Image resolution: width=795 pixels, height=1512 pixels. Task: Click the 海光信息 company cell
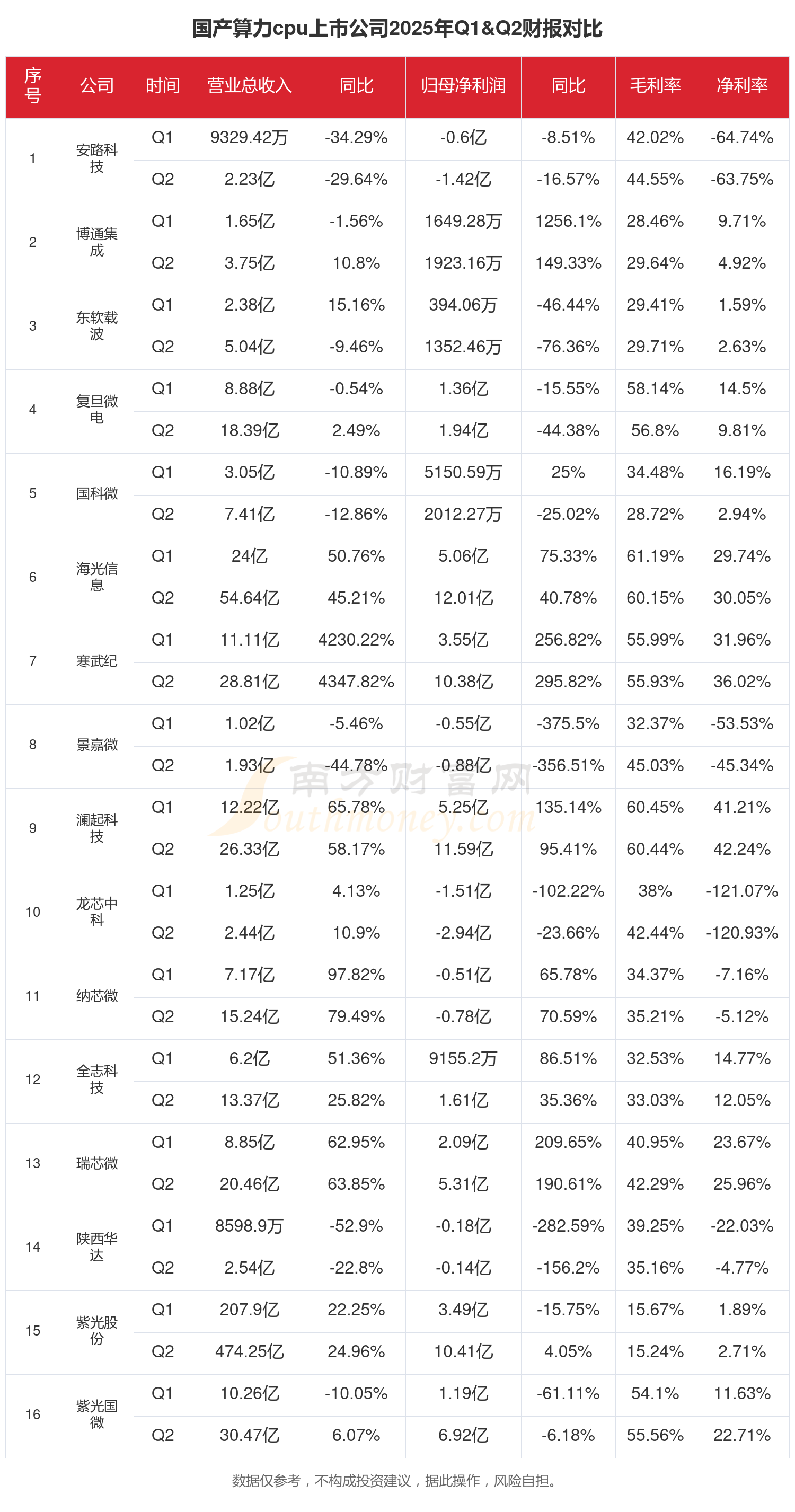tap(97, 577)
